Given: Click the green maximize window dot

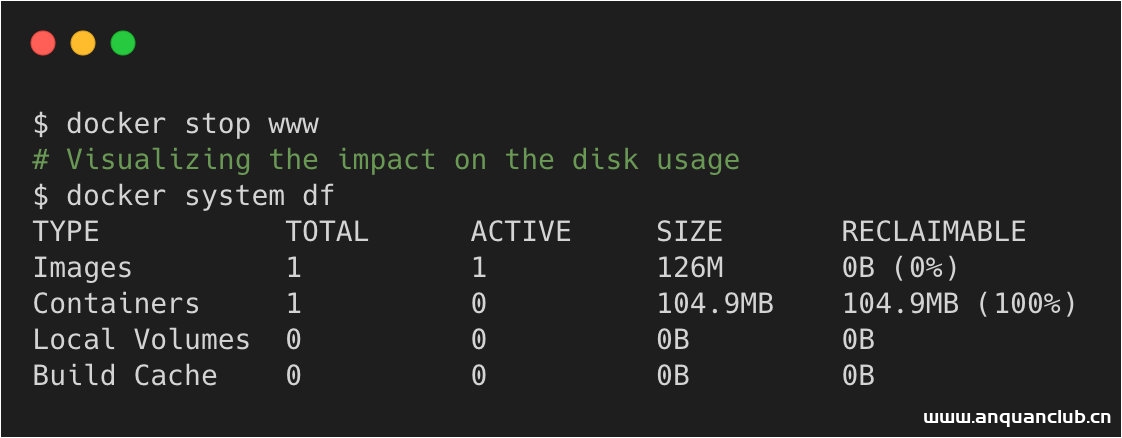Looking at the screenshot, I should [x=123, y=43].
